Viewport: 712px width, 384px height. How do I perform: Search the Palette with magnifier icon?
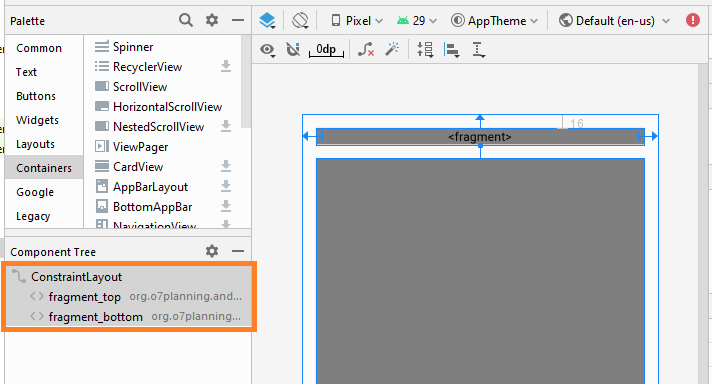point(185,20)
